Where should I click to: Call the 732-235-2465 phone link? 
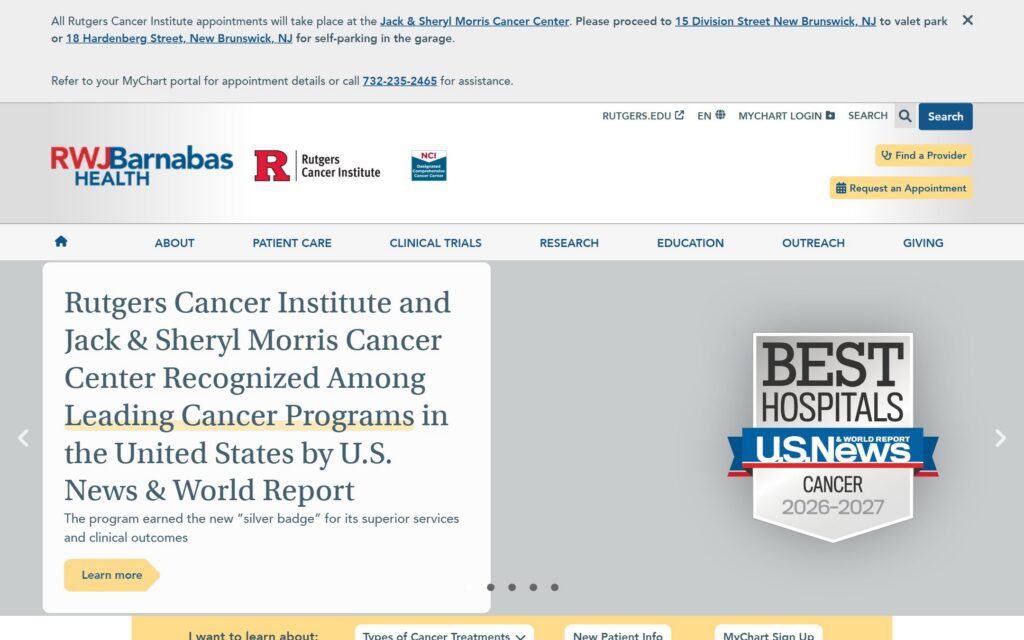point(400,81)
